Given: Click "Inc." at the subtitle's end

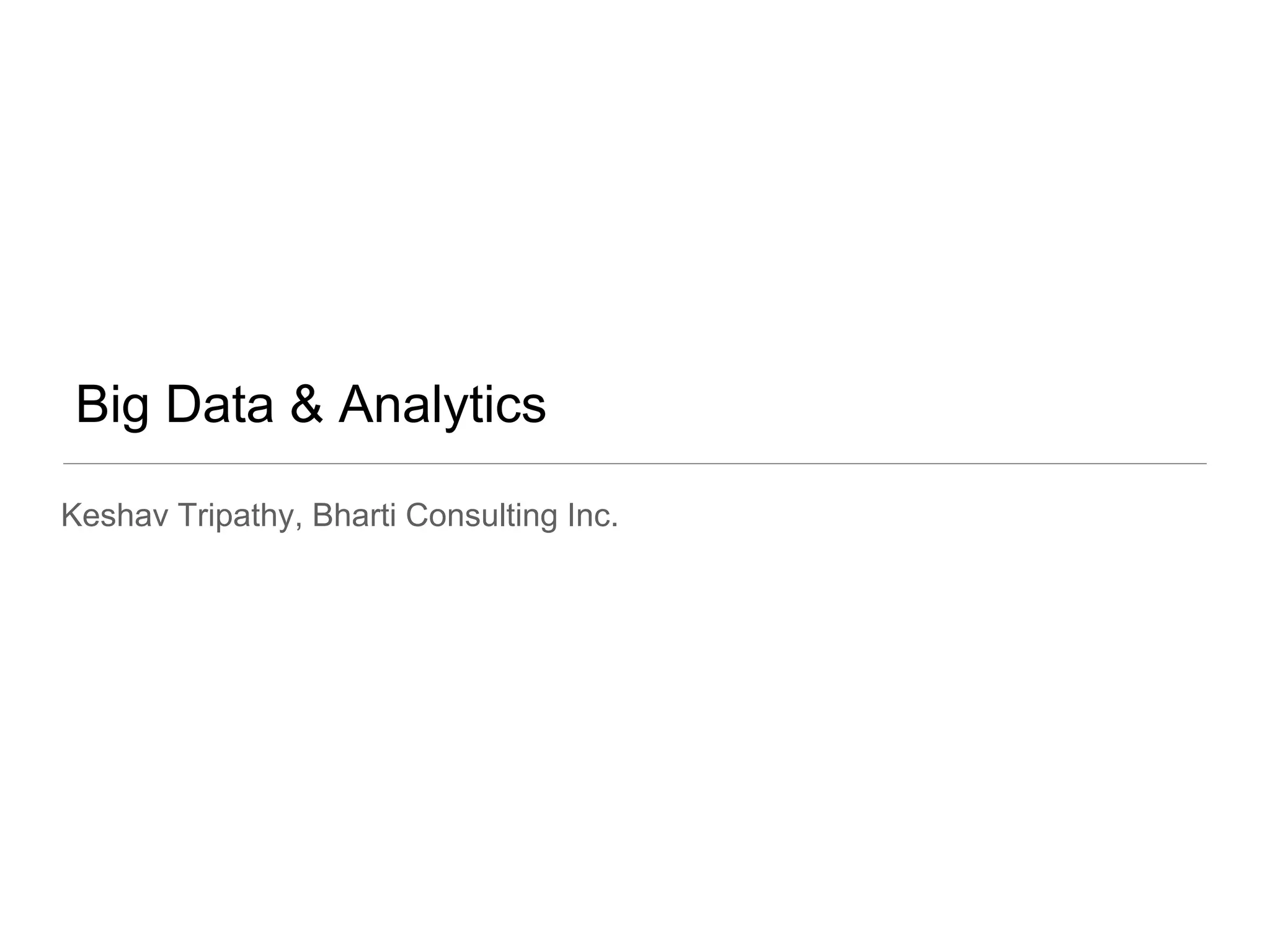Looking at the screenshot, I should click(x=593, y=516).
